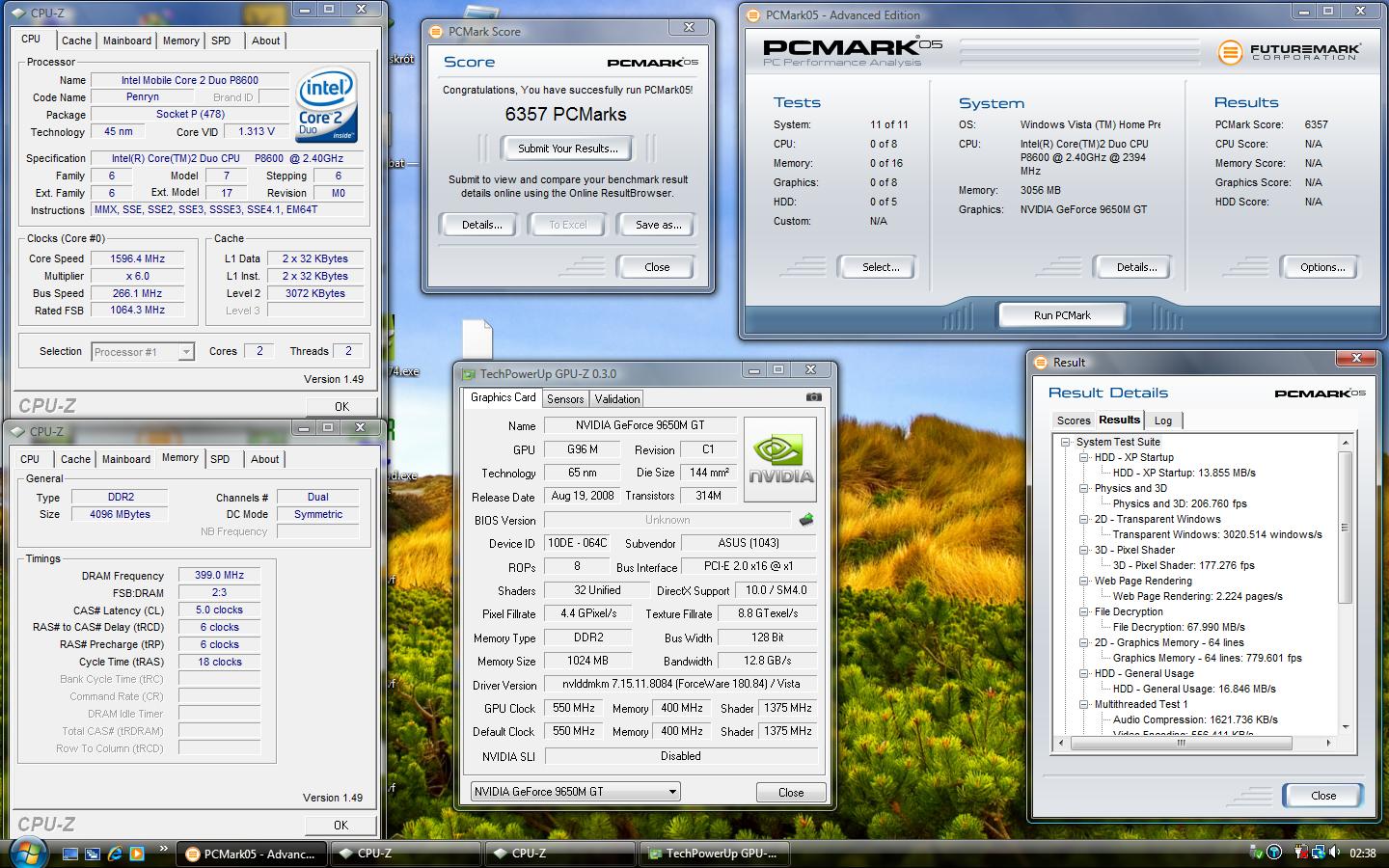
Task: Click the clock showing 02:38
Action: 1363,854
